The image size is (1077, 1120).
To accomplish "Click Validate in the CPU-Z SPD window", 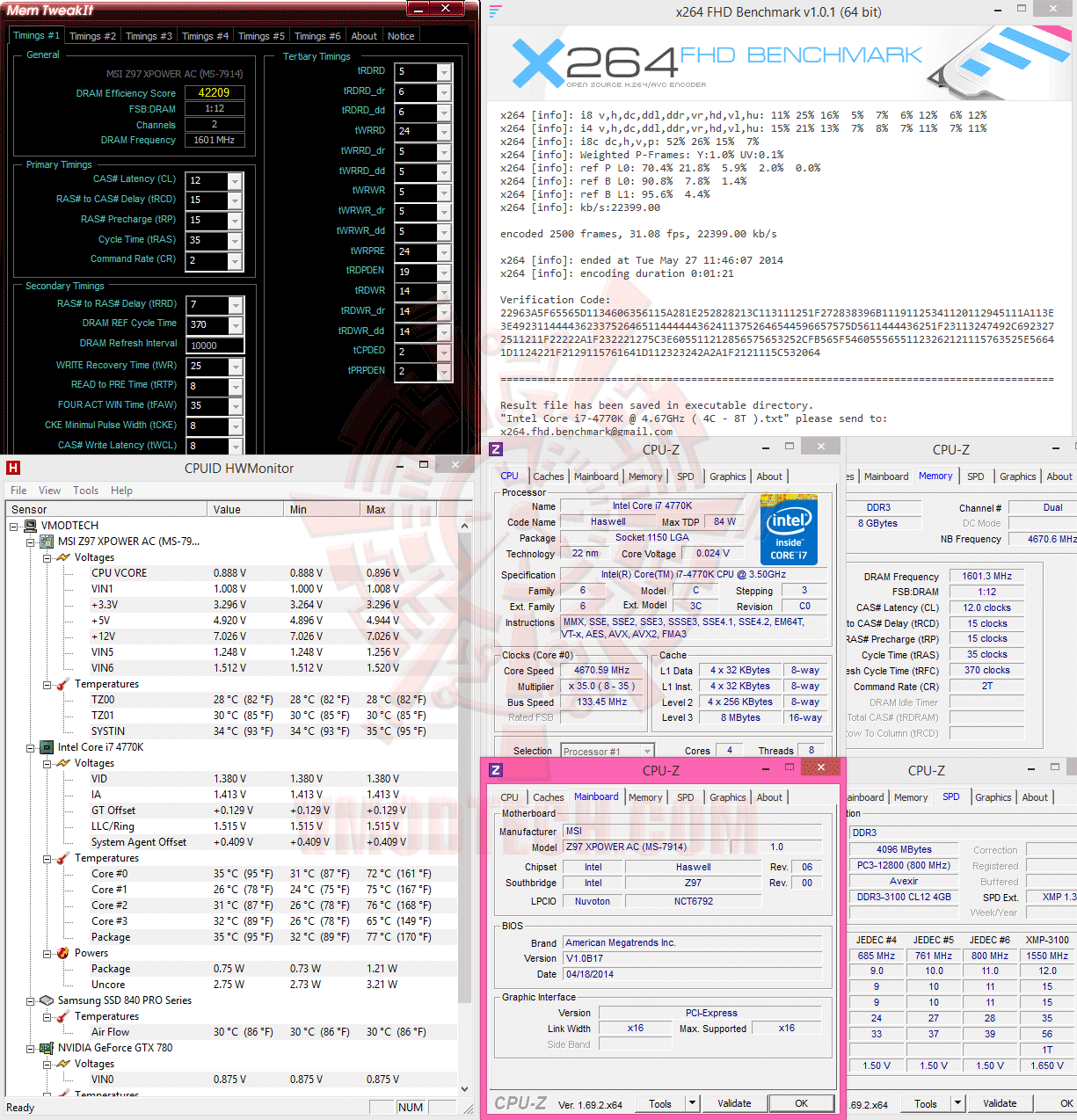I will pos(1000,1103).
